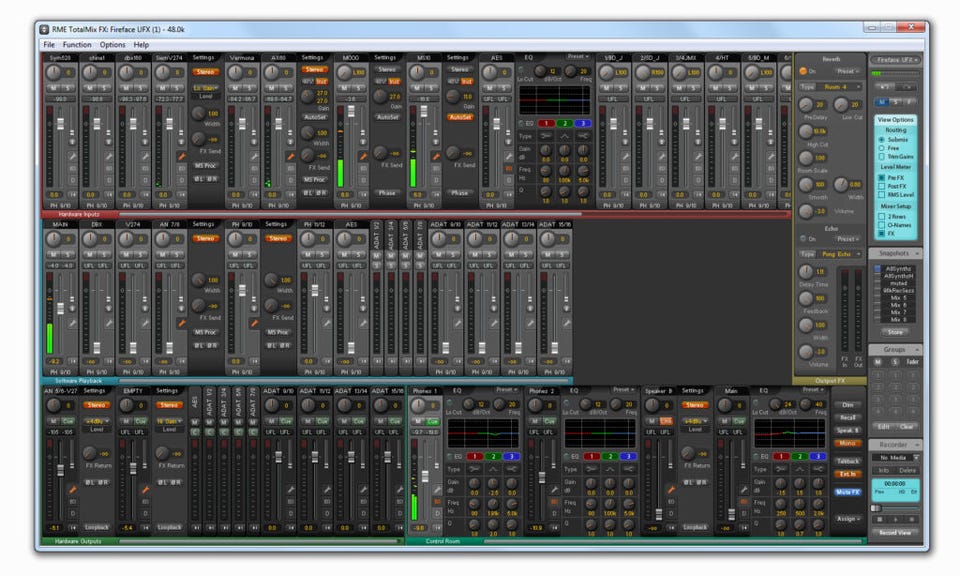Open the Main channel wrench icon
This screenshot has width=960, height=576.
coord(743,490)
